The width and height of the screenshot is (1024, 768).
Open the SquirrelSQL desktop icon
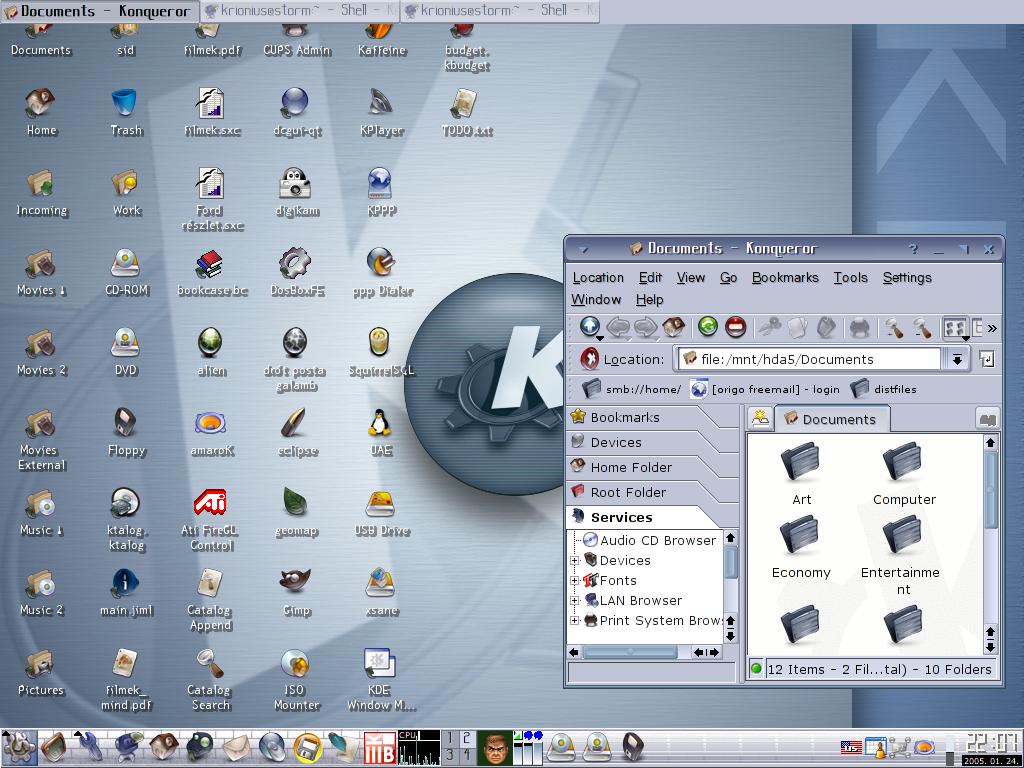[381, 353]
